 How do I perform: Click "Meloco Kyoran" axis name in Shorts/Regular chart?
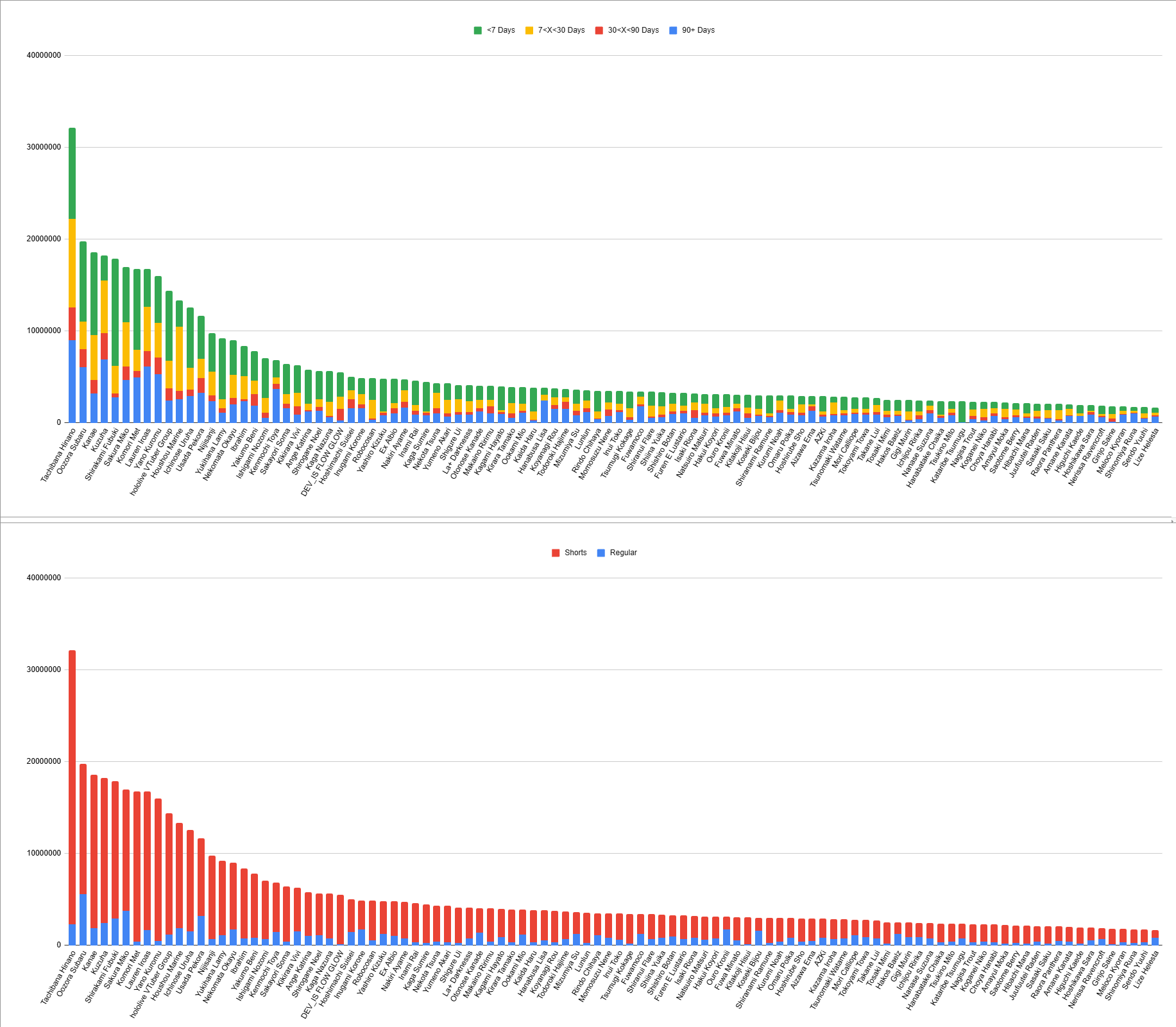coord(1111,974)
